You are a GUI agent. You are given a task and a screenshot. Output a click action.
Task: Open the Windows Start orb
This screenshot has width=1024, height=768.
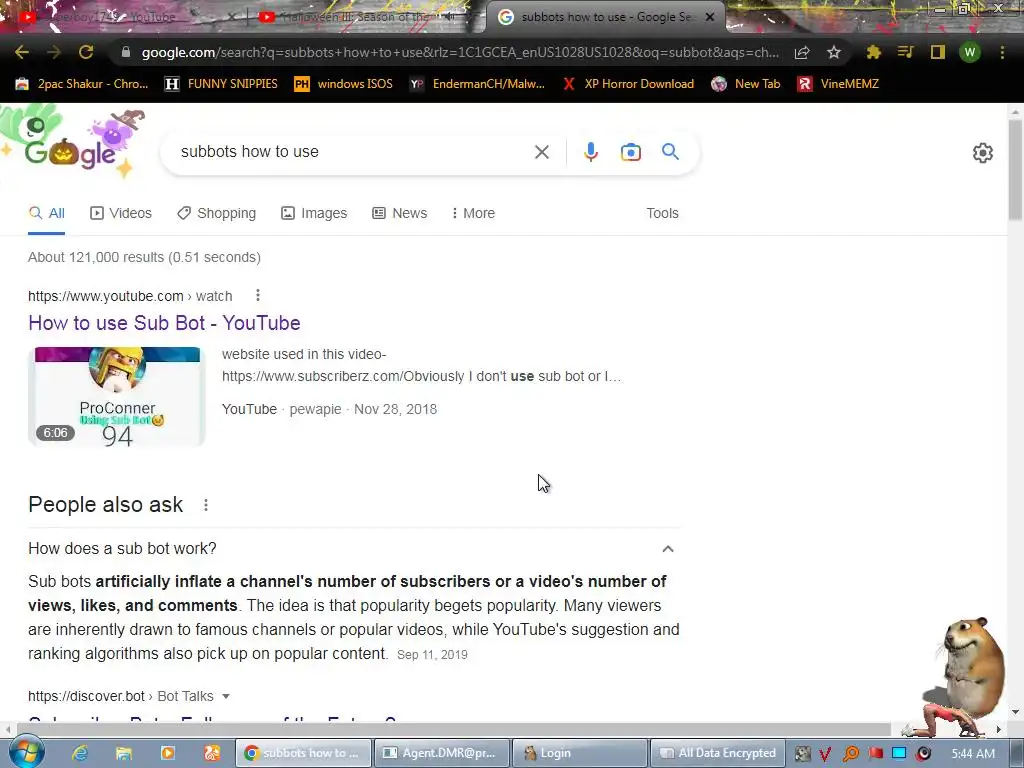pyautogui.click(x=26, y=752)
